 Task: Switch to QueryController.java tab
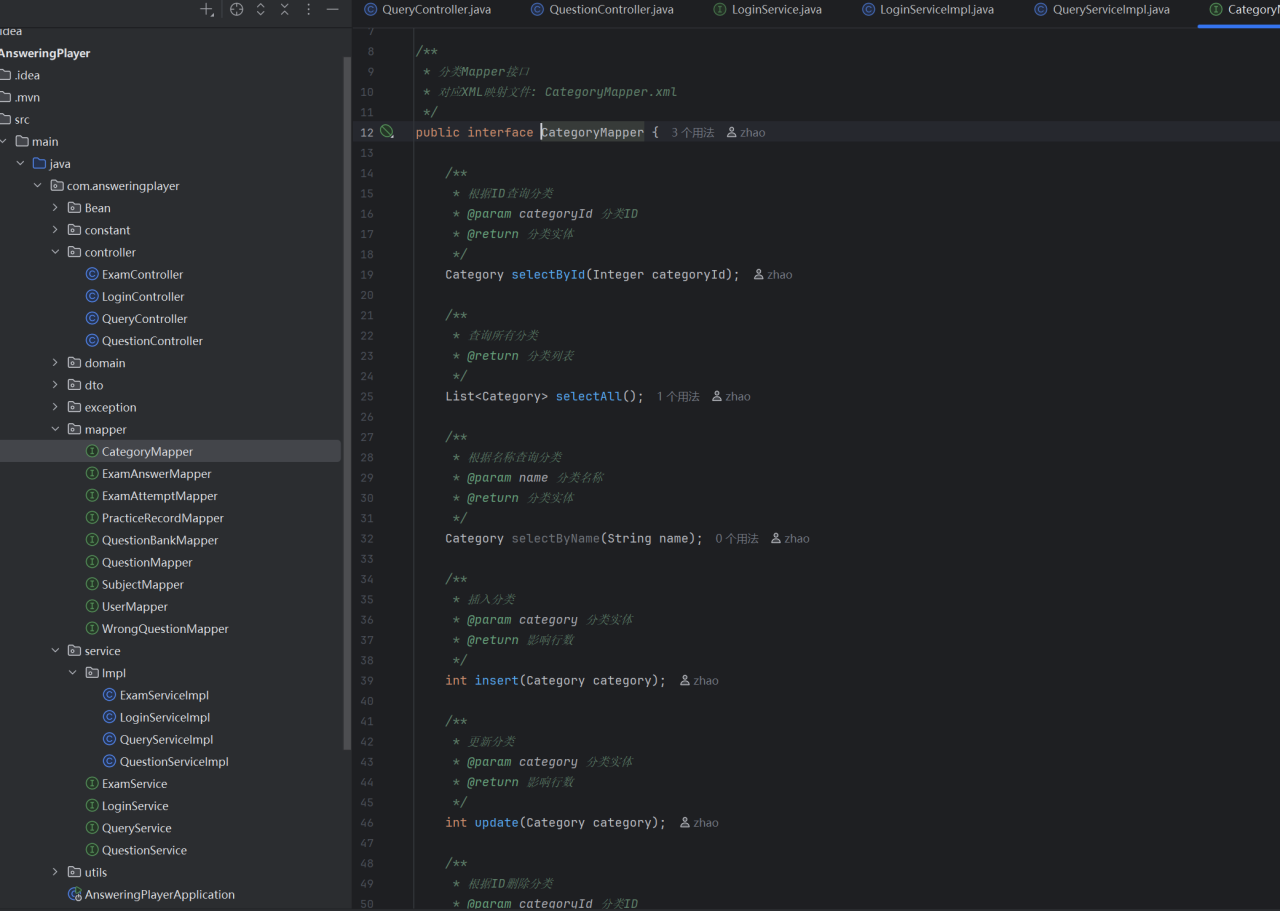(428, 10)
